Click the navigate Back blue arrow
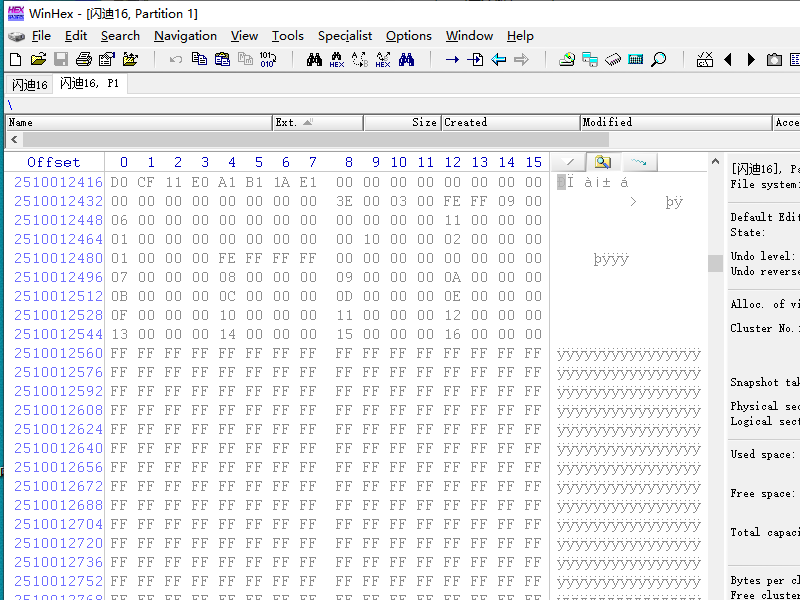The height and width of the screenshot is (600, 800). click(x=498, y=60)
